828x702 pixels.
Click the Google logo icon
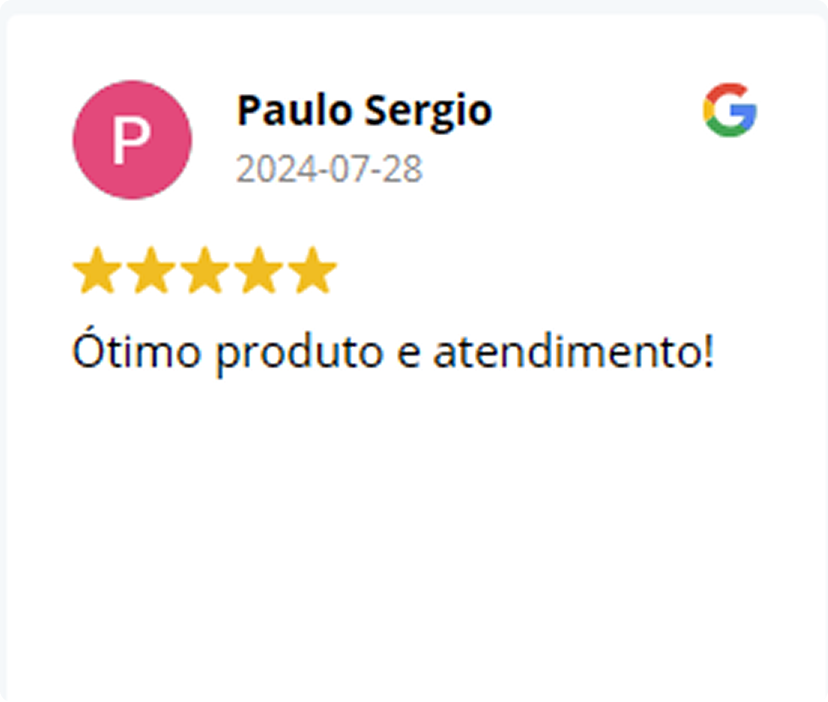click(x=730, y=110)
